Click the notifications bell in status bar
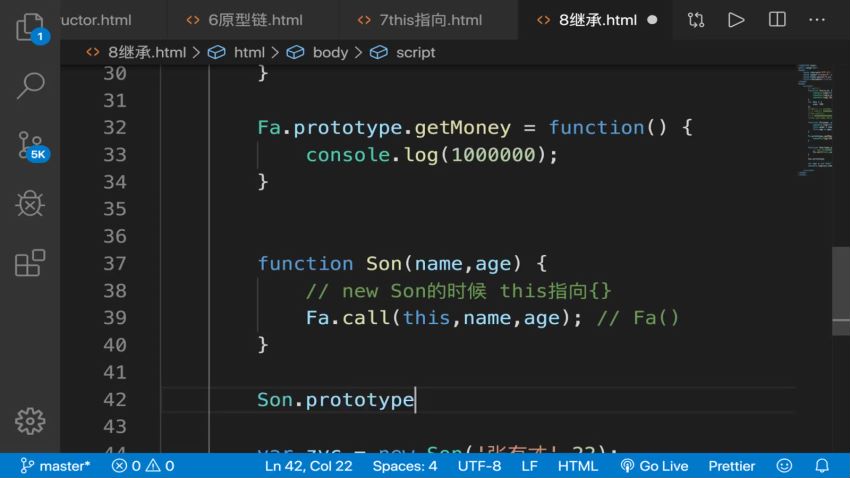This screenshot has height=478, width=850. (821, 466)
